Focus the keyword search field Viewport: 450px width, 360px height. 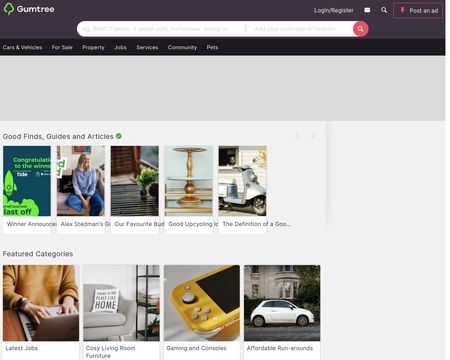coord(162,29)
